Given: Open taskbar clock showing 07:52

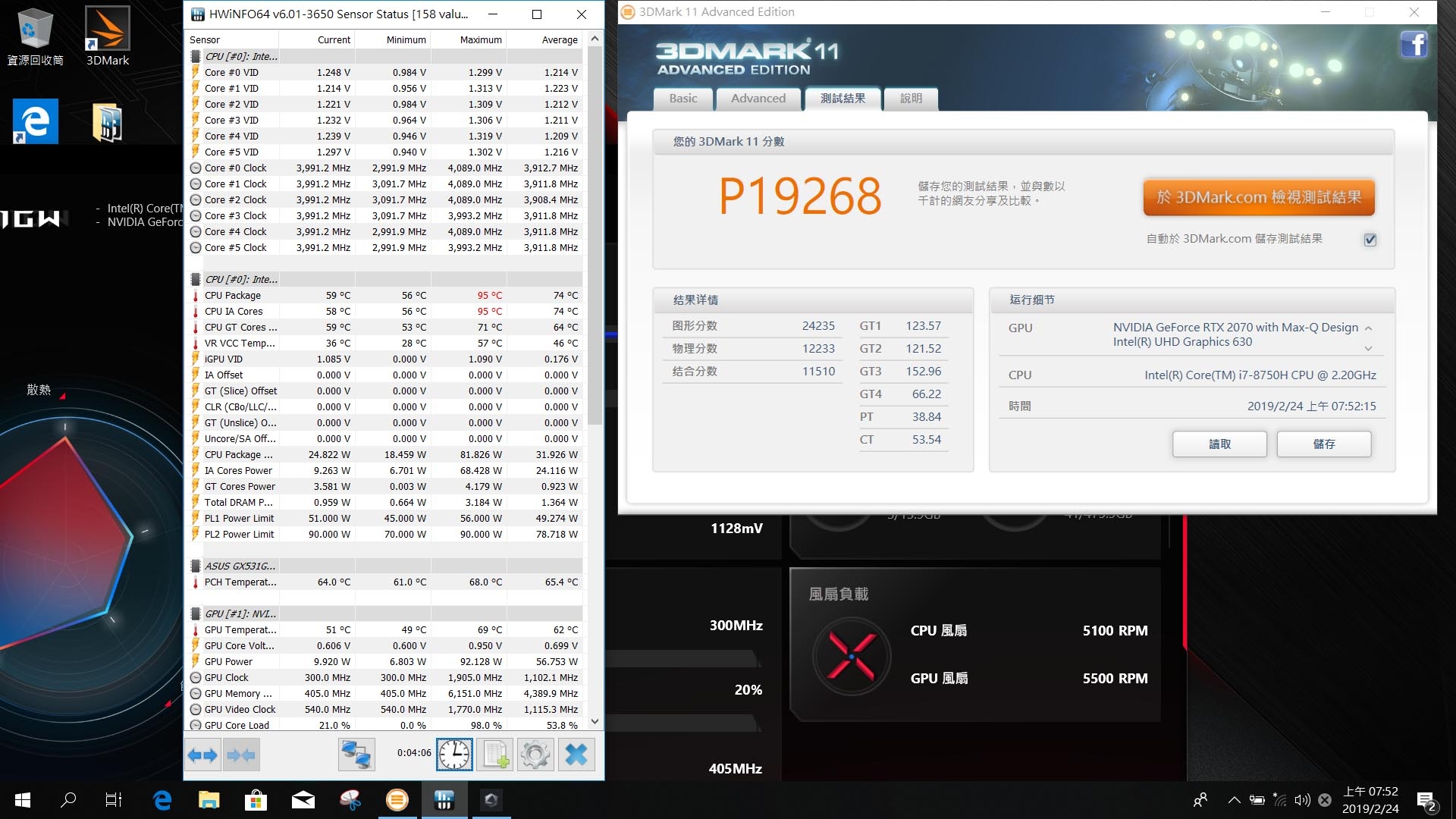Looking at the screenshot, I should click(x=1370, y=800).
